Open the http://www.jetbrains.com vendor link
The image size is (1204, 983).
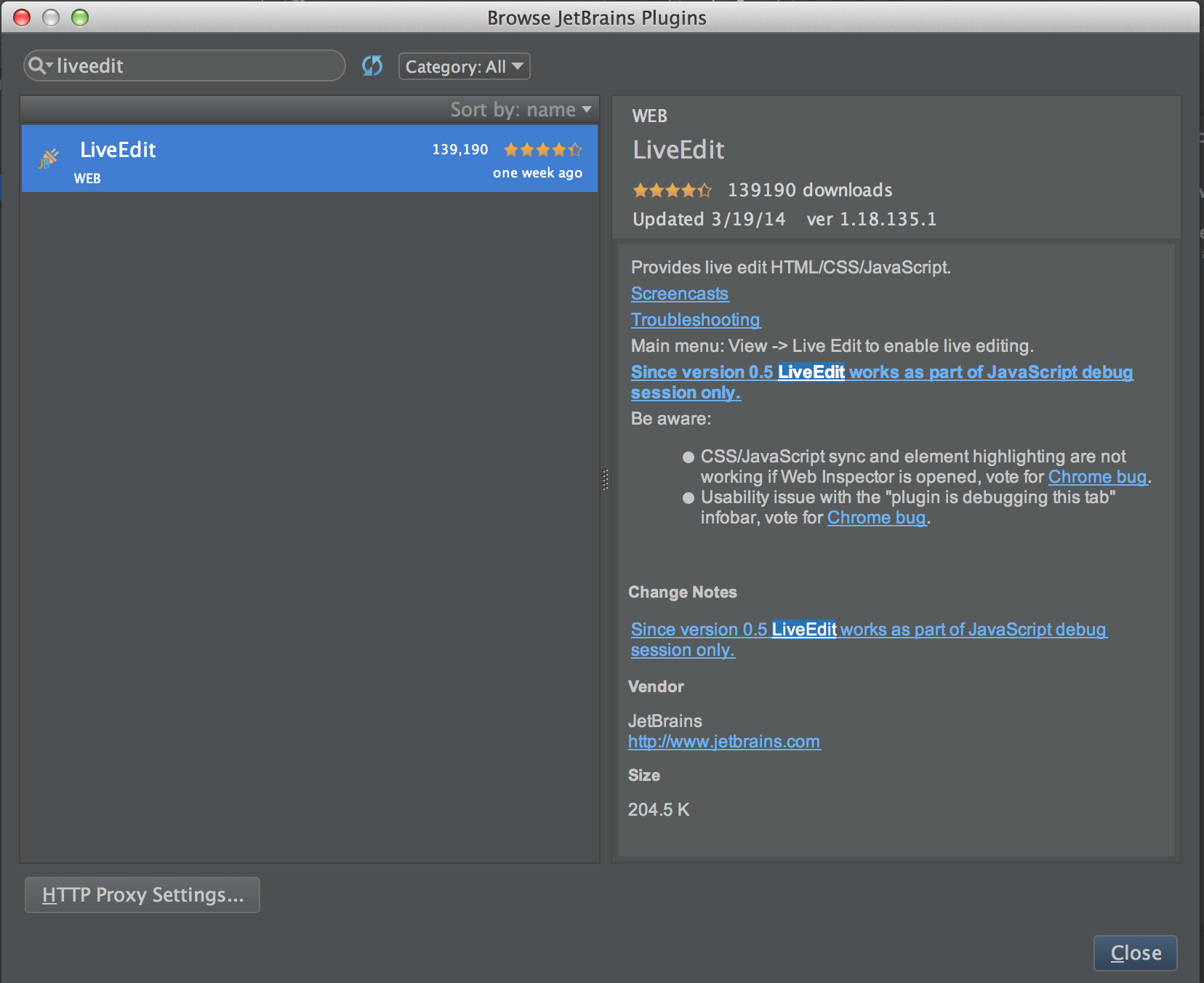coord(724,742)
